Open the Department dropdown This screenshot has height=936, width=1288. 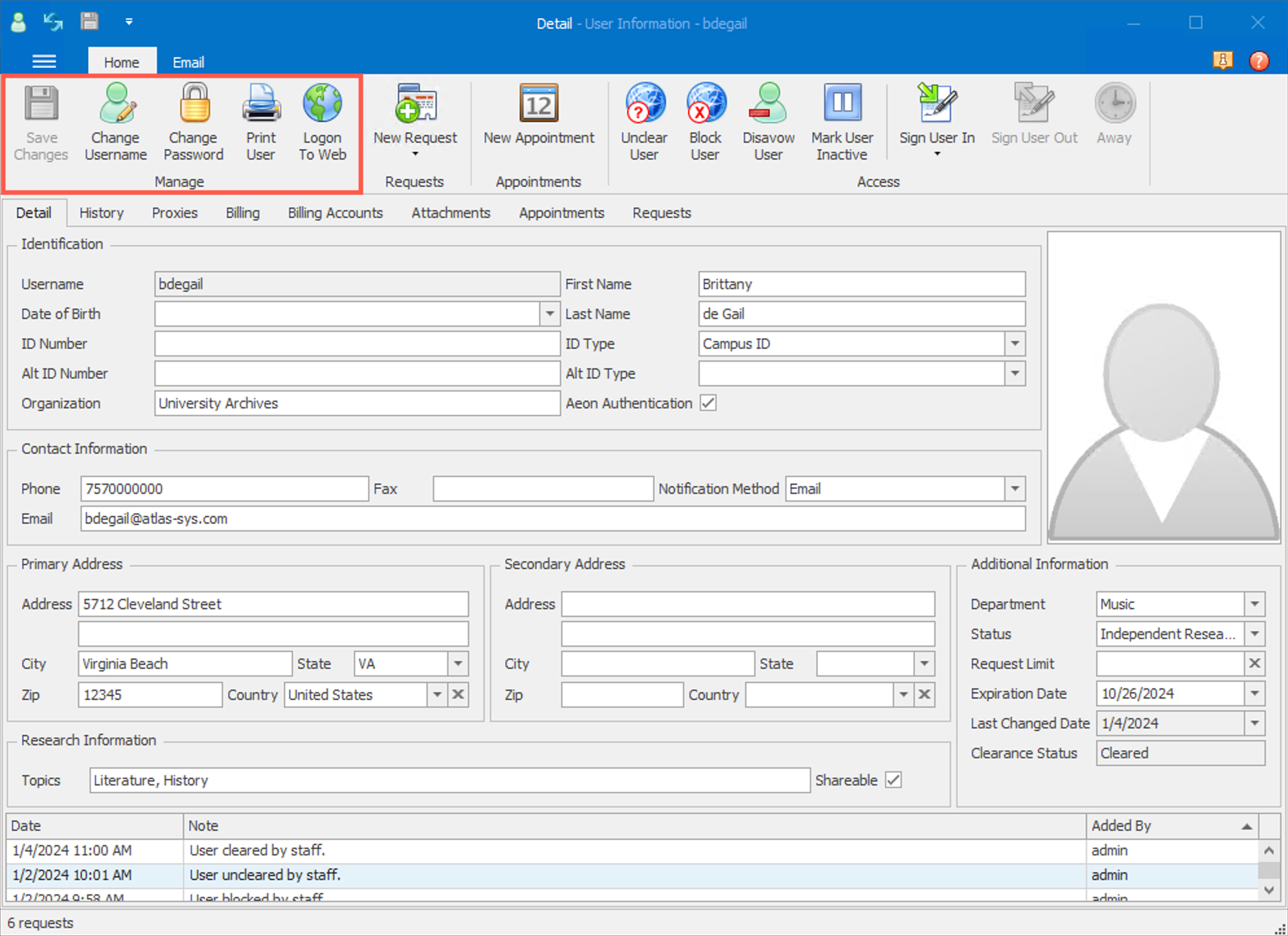pos(1256,603)
